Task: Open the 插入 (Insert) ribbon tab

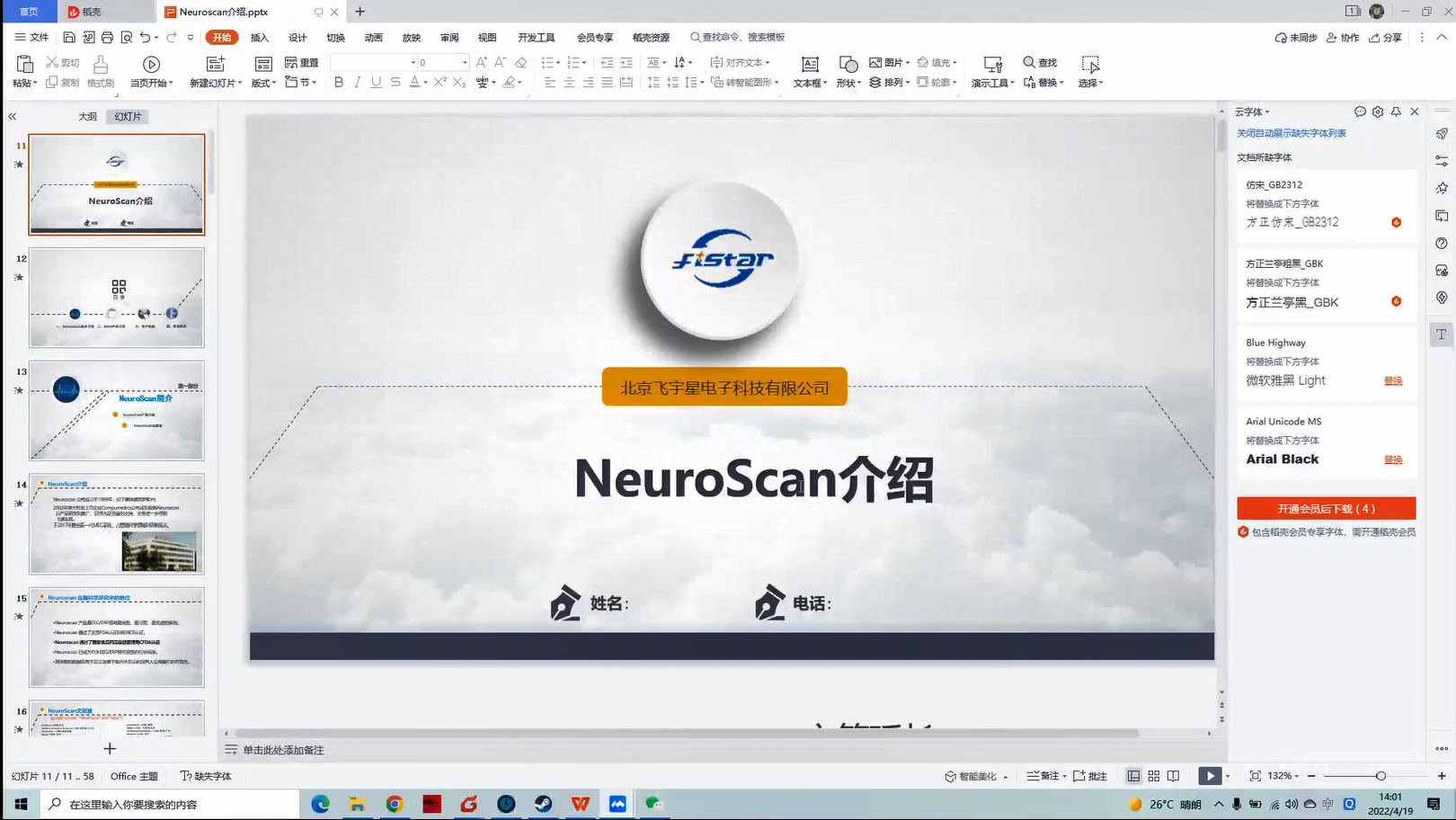Action: [x=260, y=38]
